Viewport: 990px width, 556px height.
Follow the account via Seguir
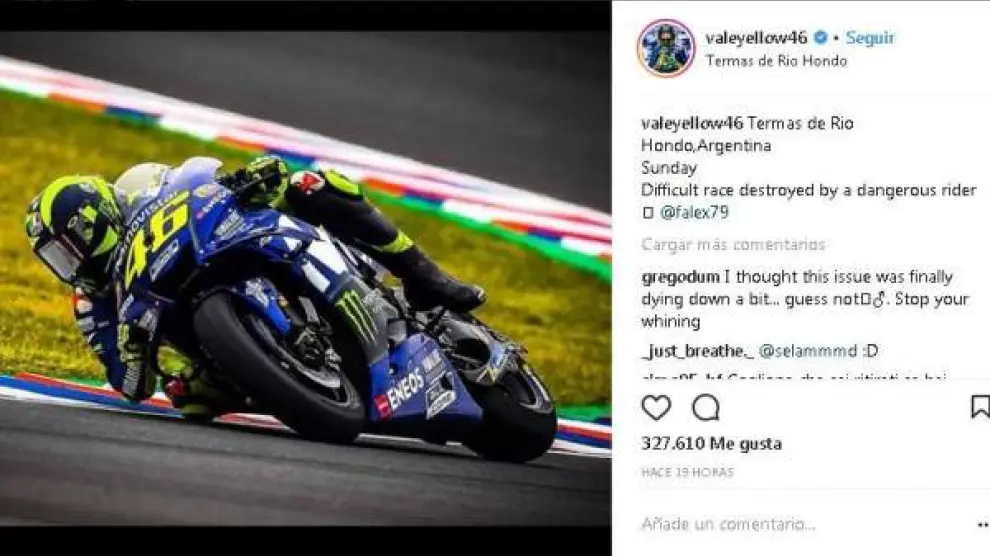click(x=870, y=38)
